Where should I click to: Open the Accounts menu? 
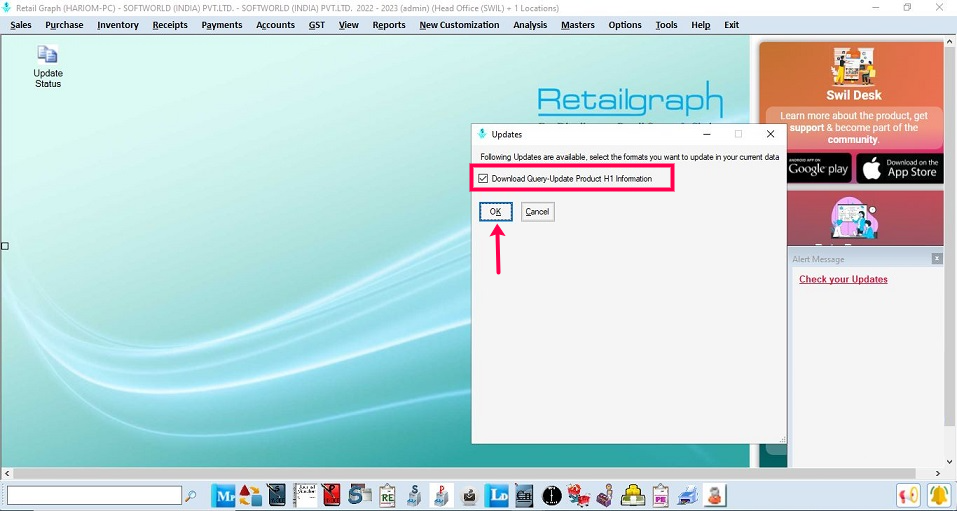[275, 25]
